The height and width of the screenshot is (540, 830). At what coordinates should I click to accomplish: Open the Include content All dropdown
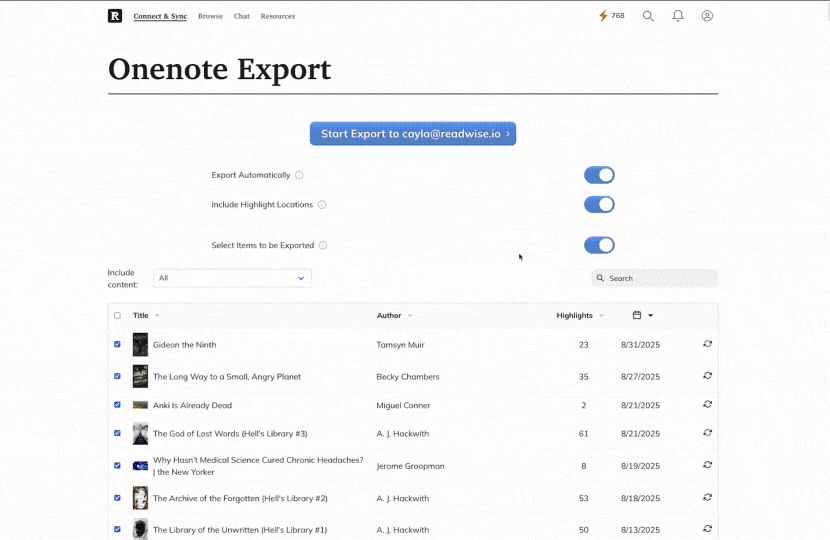pyautogui.click(x=232, y=278)
